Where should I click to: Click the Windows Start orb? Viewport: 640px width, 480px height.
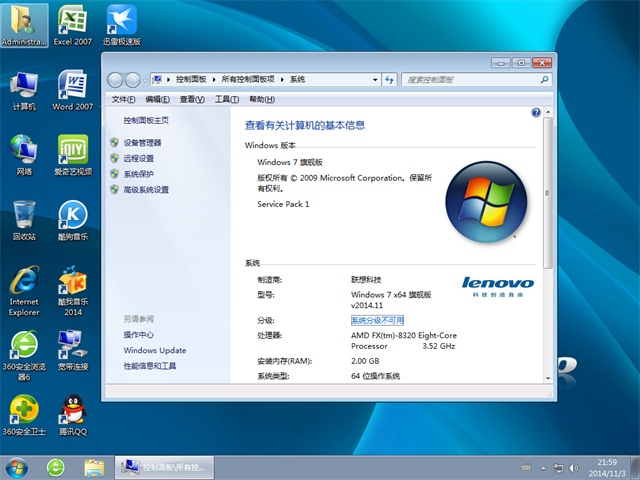(x=17, y=466)
